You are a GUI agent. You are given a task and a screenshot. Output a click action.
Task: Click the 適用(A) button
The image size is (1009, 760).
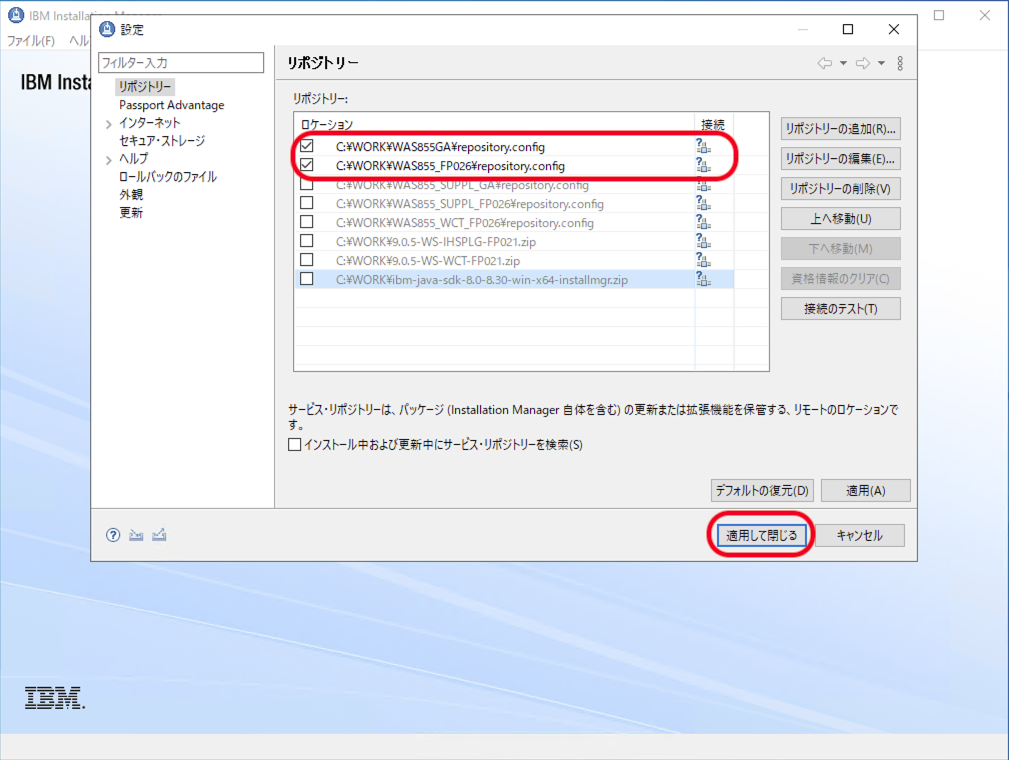866,490
